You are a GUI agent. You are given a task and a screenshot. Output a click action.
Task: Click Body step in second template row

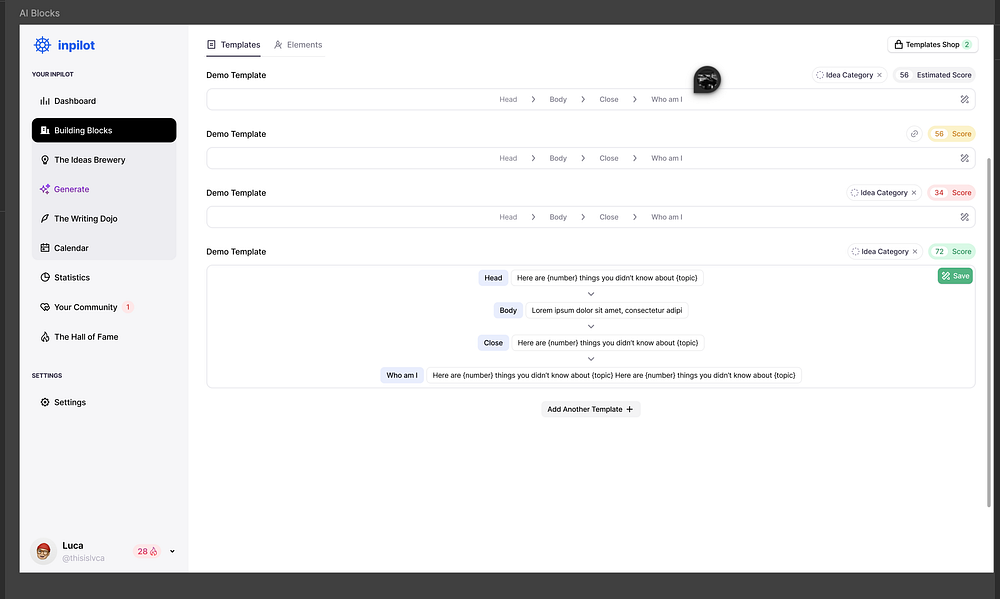coord(558,158)
